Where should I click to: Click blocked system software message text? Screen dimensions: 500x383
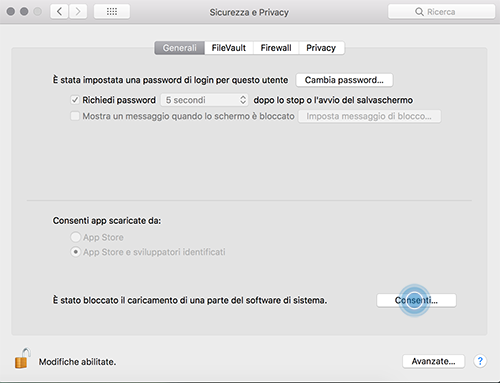[x=190, y=300]
